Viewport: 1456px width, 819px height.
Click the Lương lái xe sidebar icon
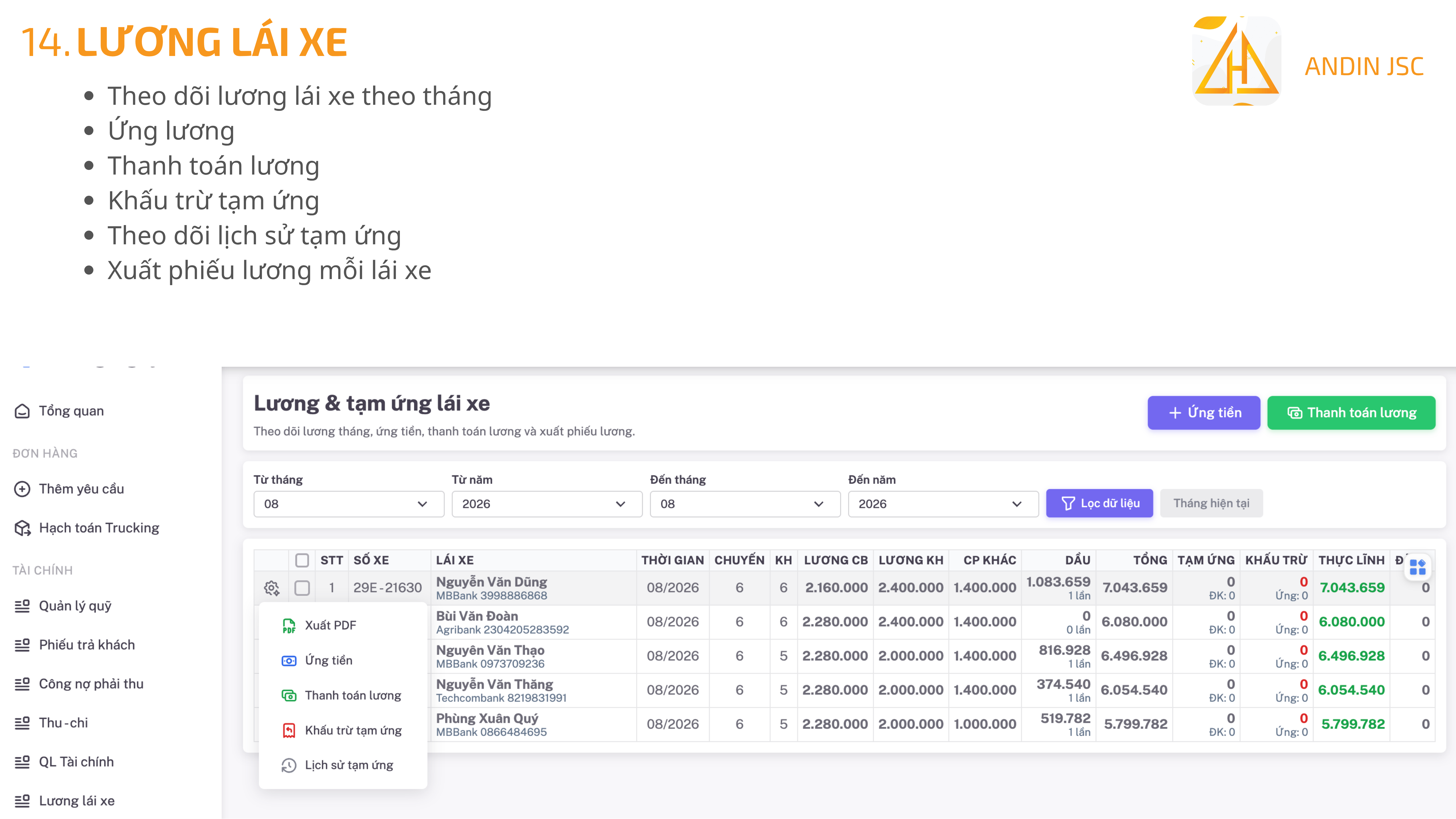pos(22,801)
